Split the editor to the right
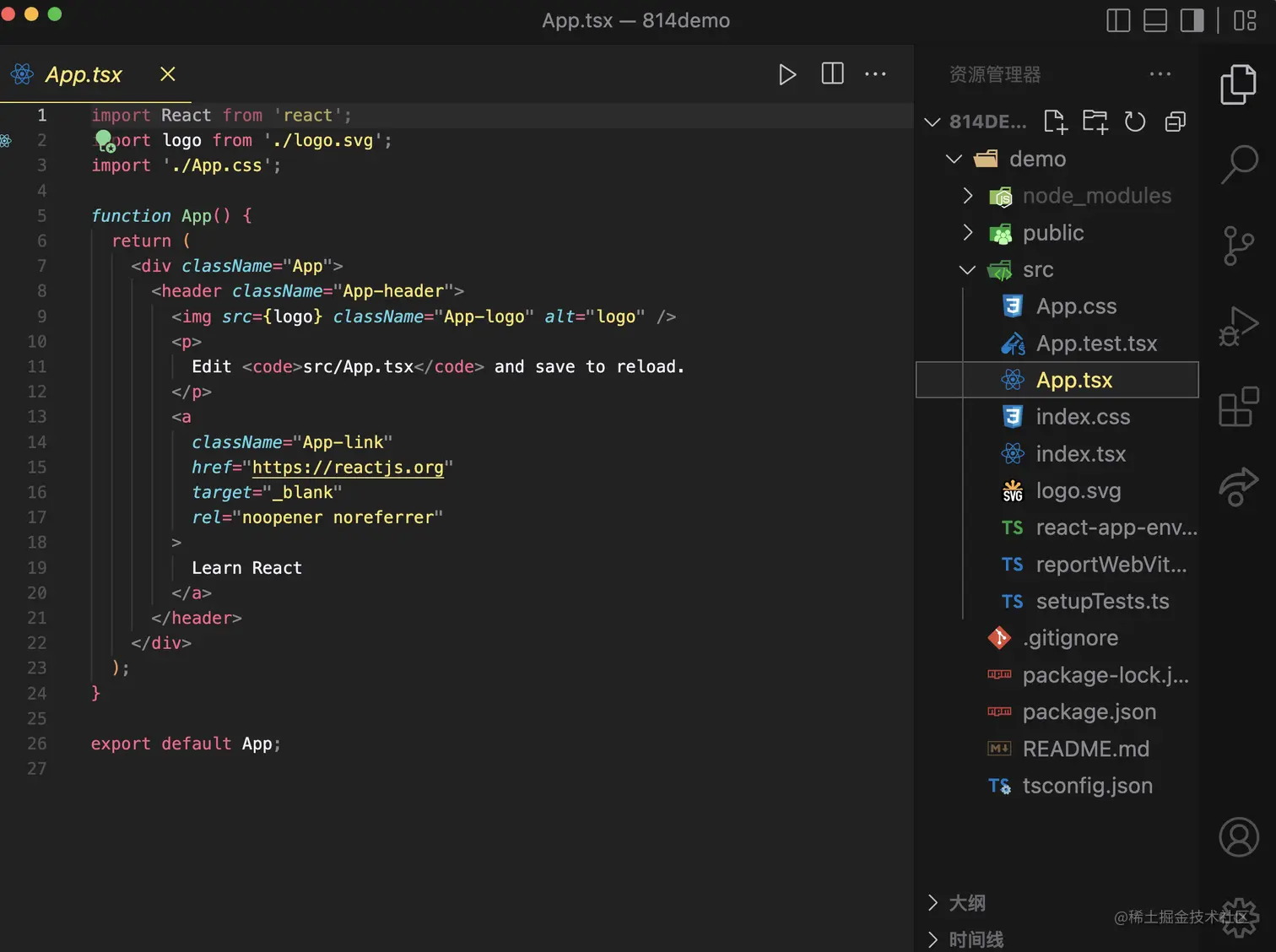The image size is (1276, 952). (x=832, y=73)
